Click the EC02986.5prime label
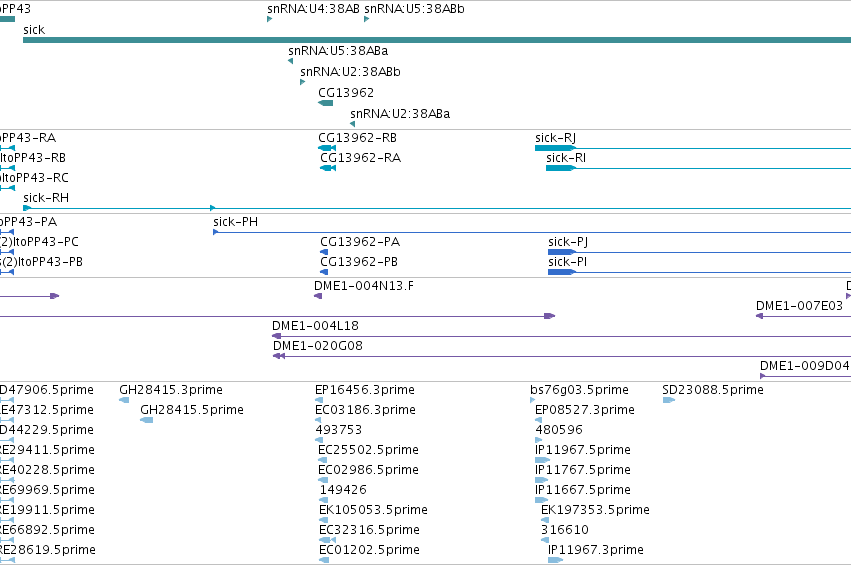The height and width of the screenshot is (565, 851). (x=369, y=471)
